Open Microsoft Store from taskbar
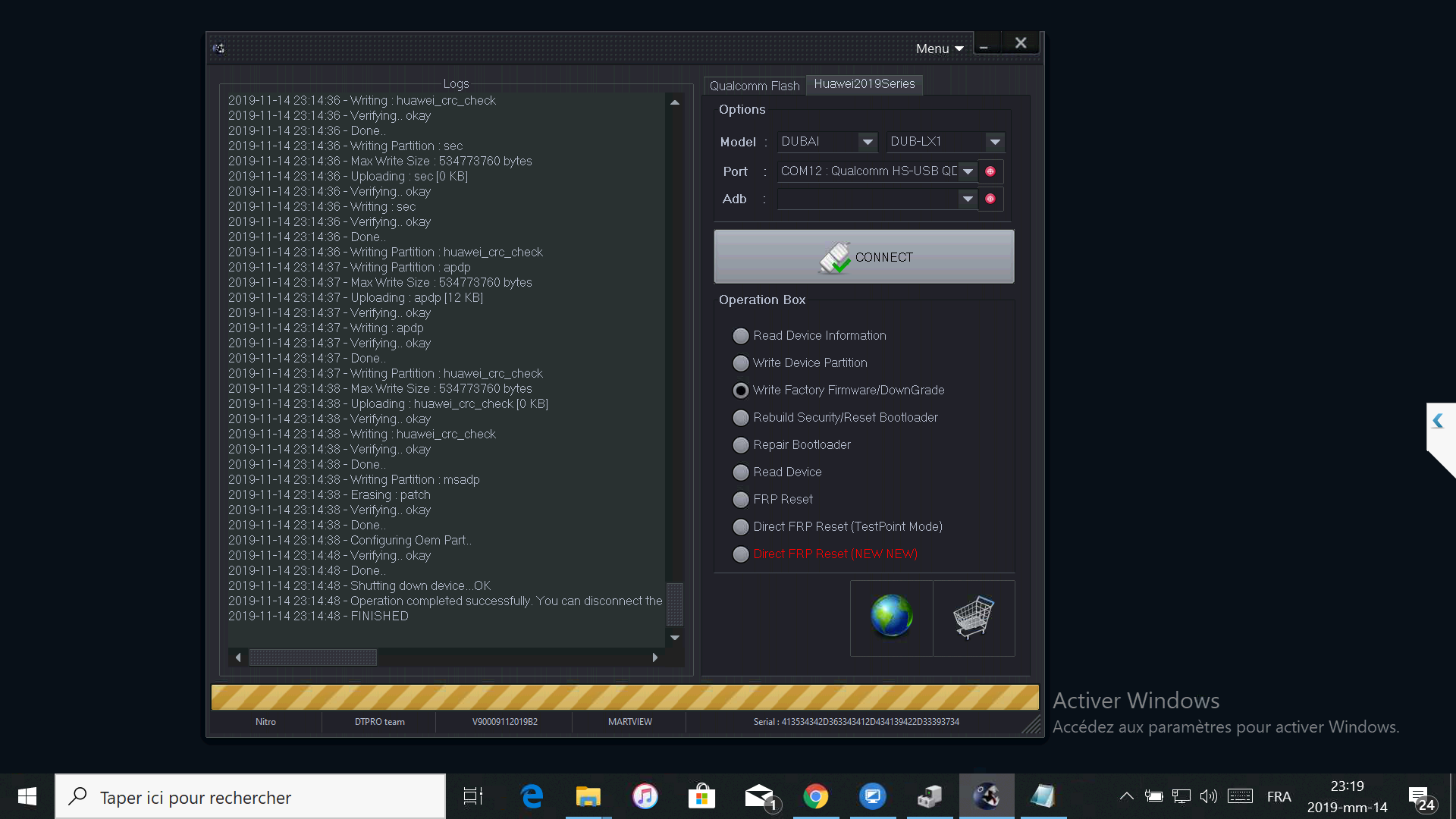This screenshot has width=1456, height=819. [701, 796]
